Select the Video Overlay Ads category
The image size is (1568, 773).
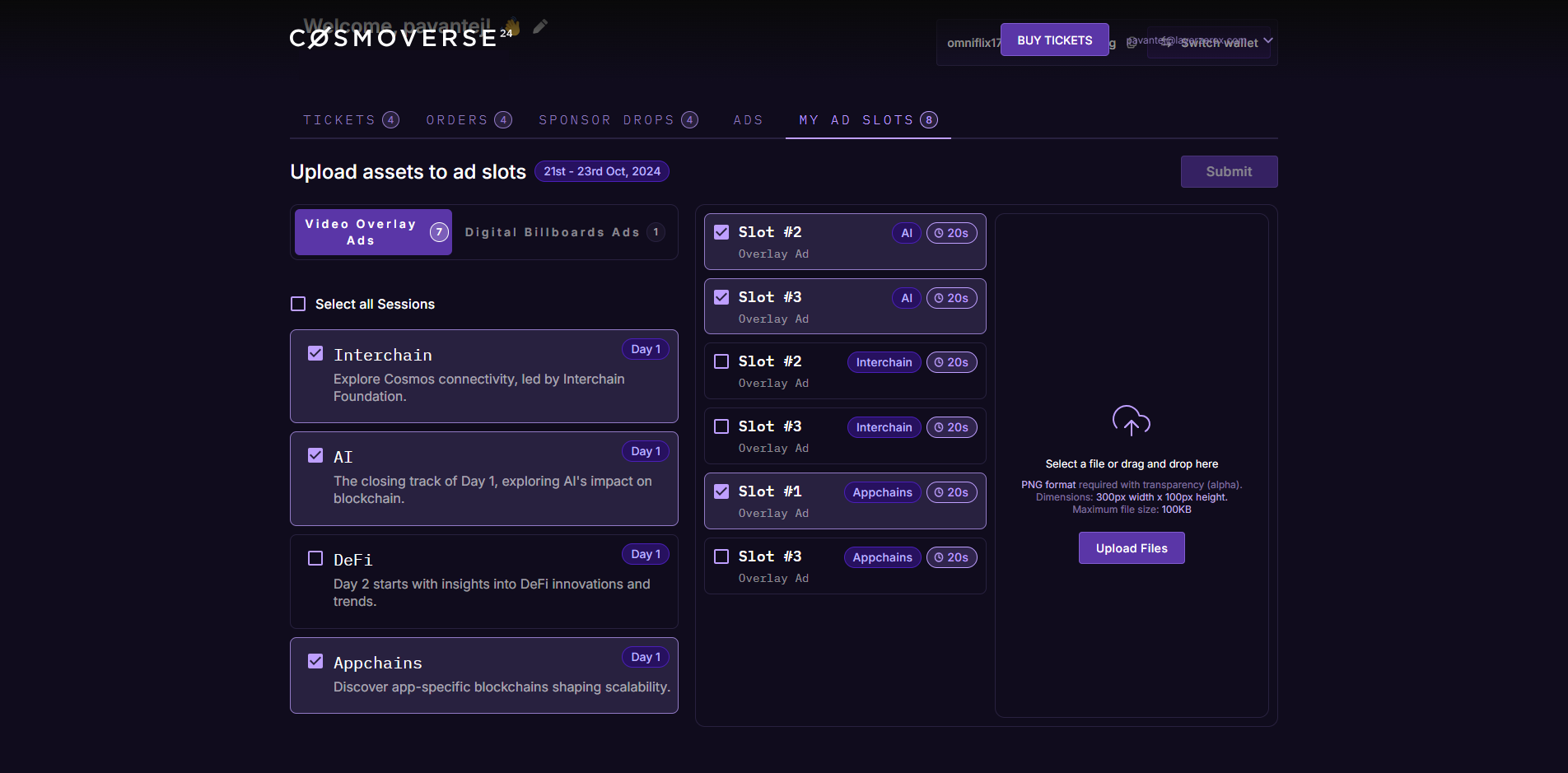point(373,232)
